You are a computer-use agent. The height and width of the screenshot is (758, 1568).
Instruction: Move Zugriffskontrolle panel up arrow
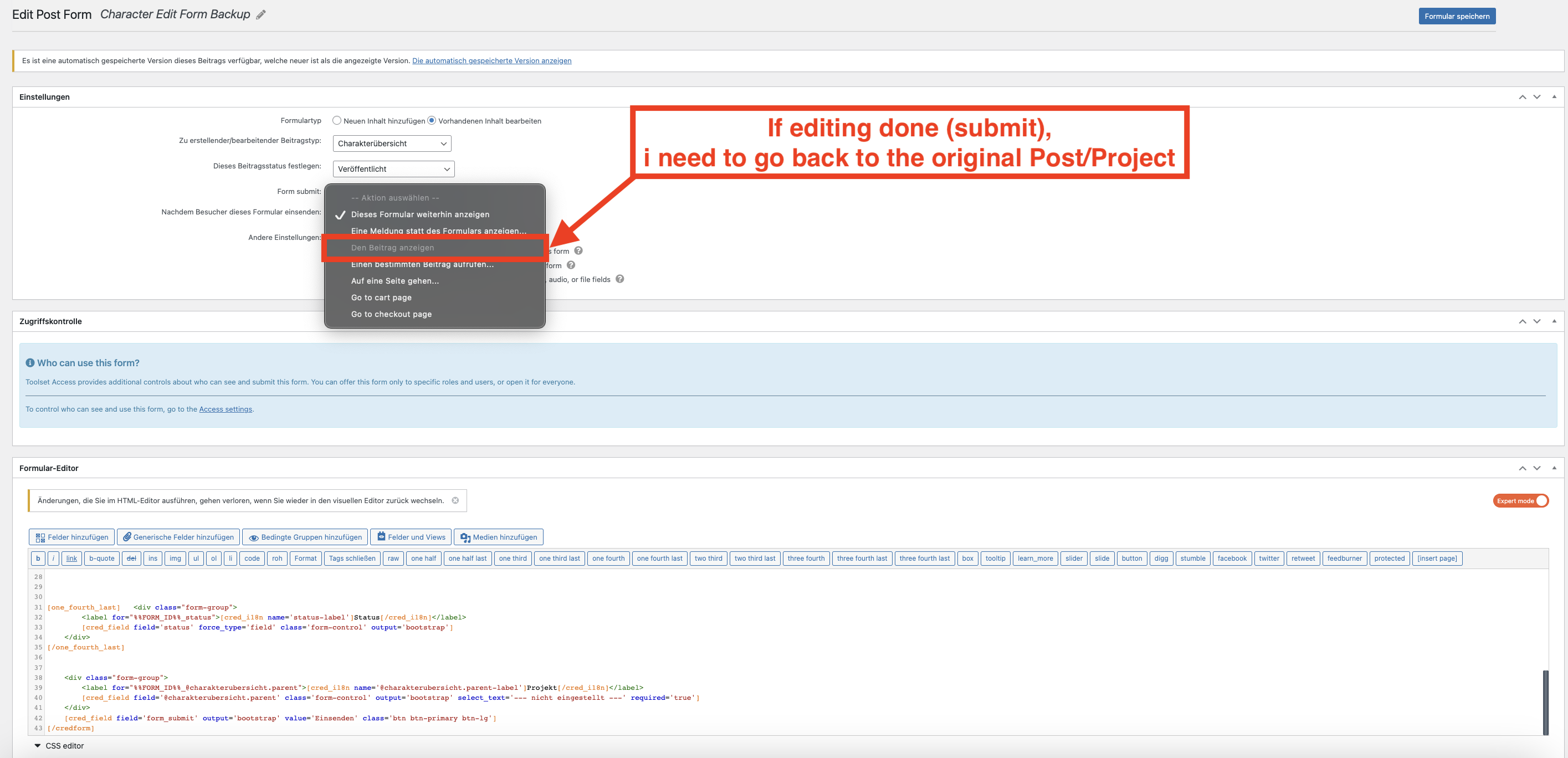click(1522, 321)
